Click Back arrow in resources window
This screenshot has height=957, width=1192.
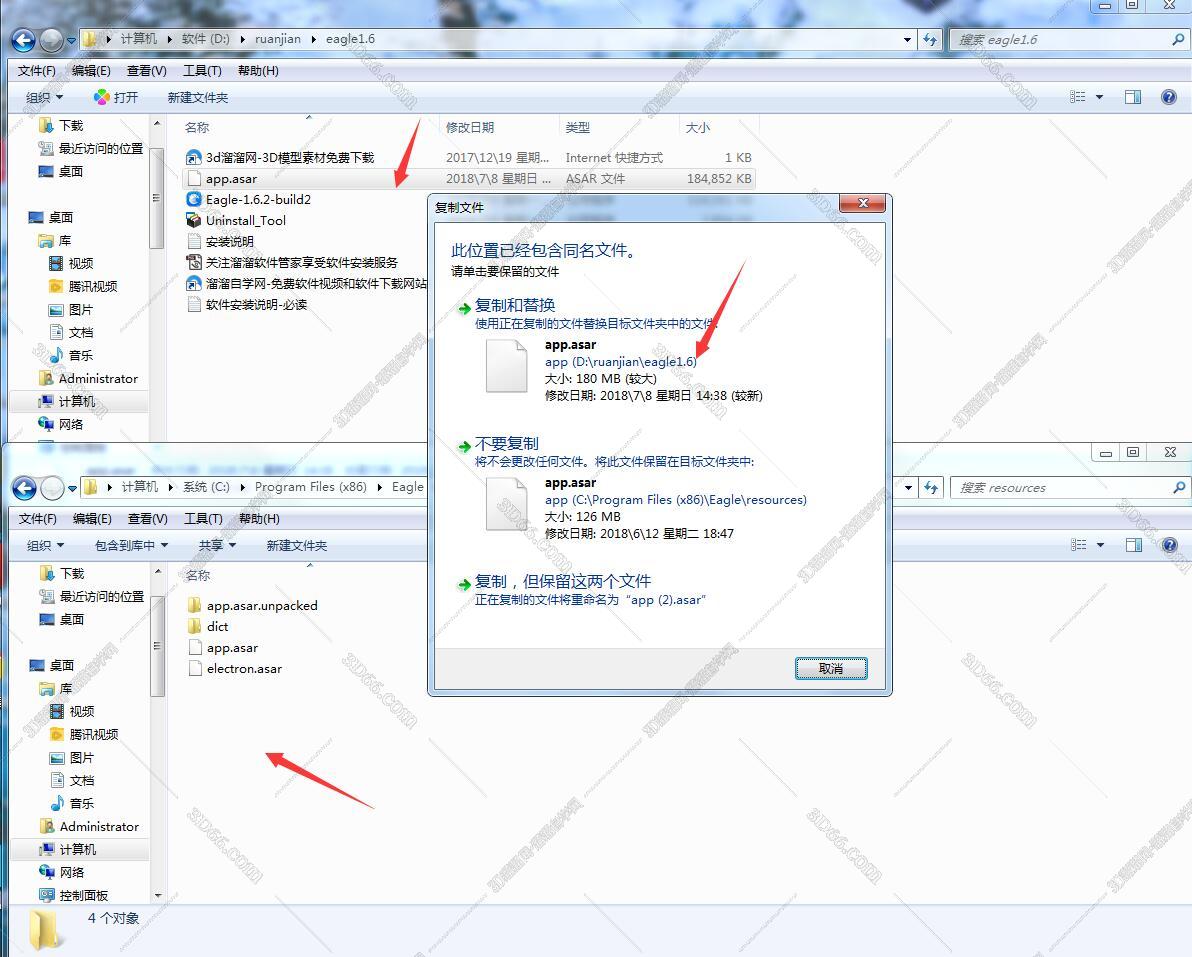point(24,488)
